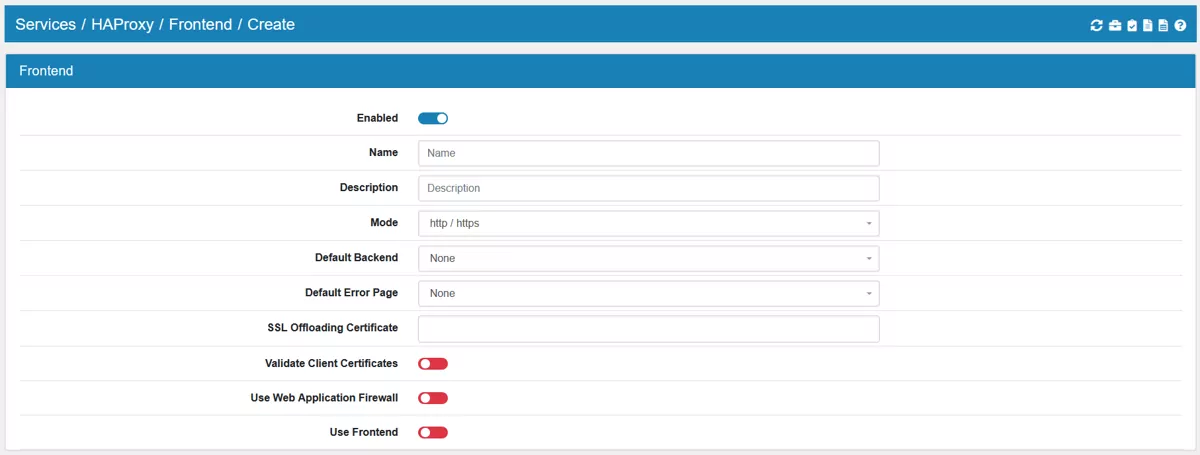Open help via question mark icon
Image resolution: width=1200 pixels, height=455 pixels.
point(1180,25)
